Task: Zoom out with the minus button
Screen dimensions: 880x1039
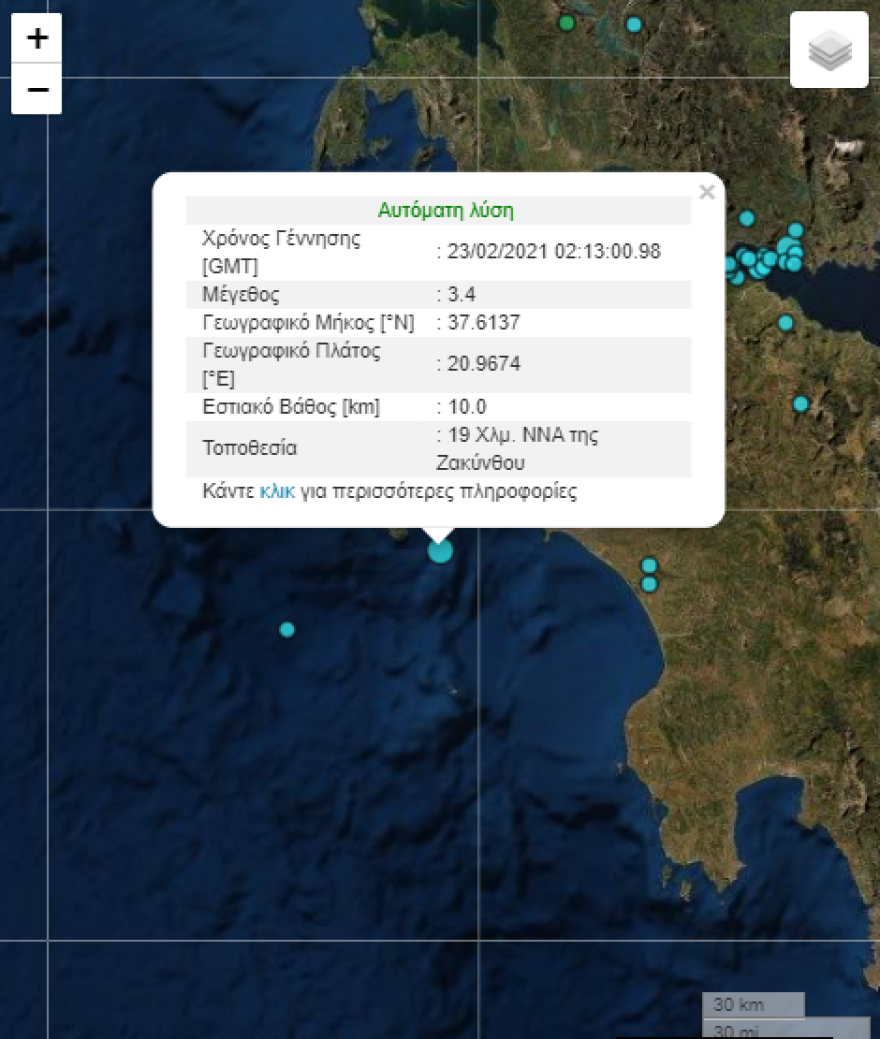Action: 36,90
